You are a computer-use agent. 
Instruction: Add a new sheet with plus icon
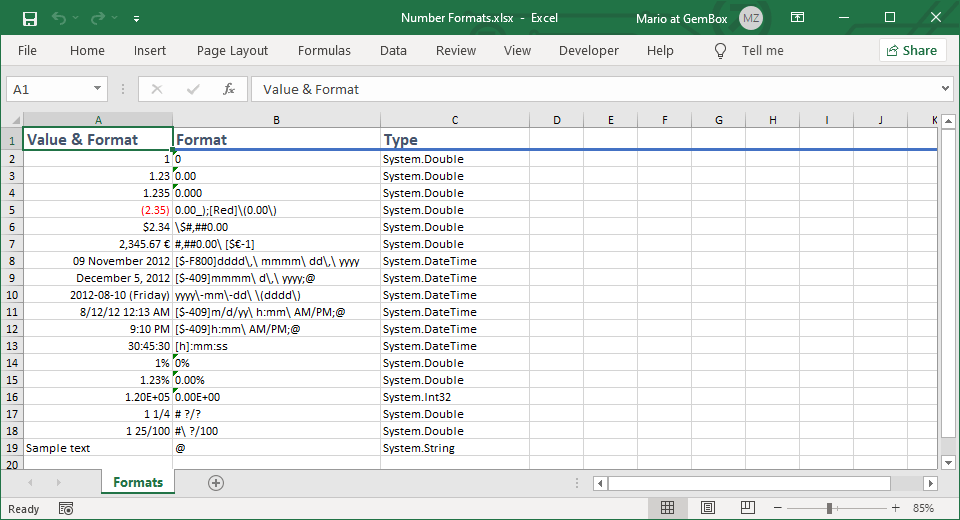[x=215, y=483]
